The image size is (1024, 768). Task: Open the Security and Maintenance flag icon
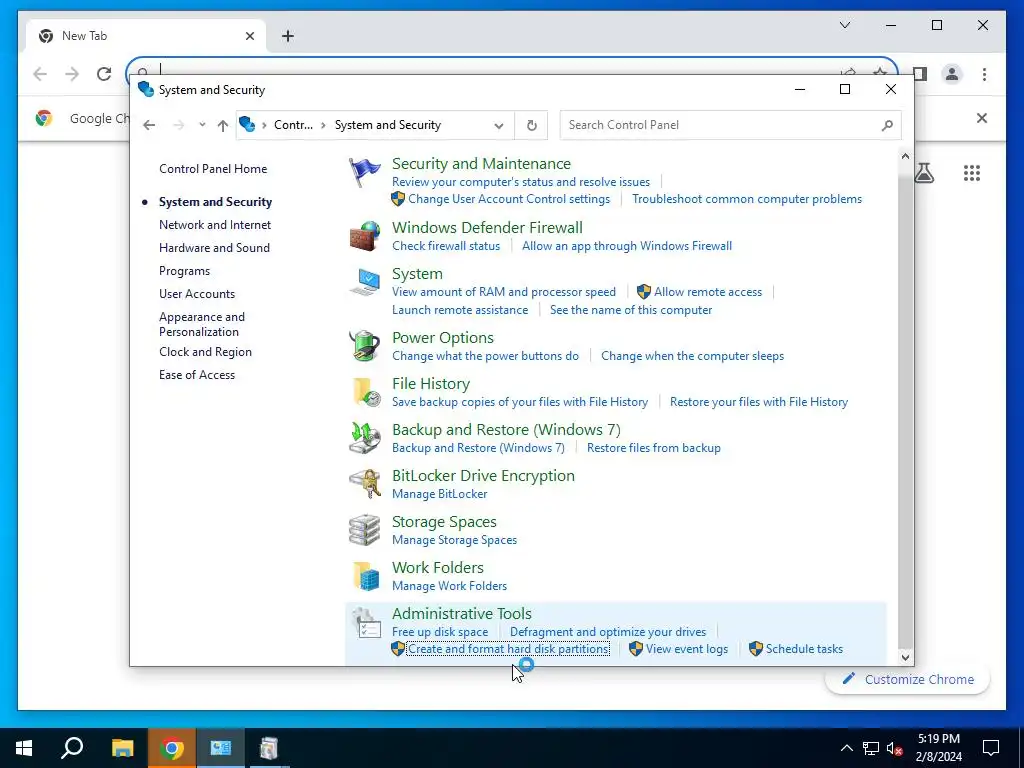(x=364, y=172)
